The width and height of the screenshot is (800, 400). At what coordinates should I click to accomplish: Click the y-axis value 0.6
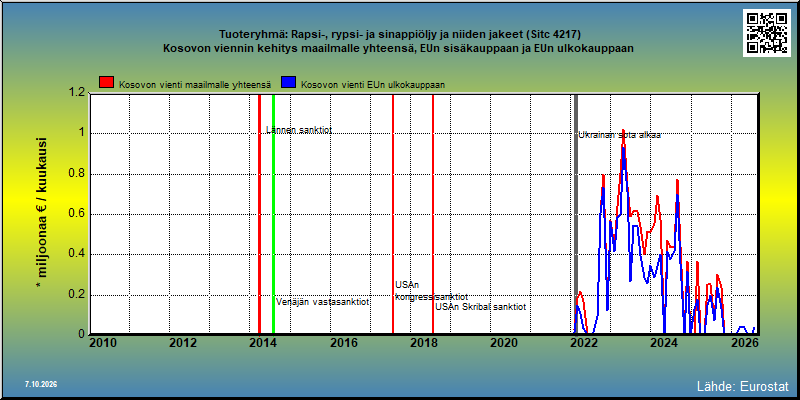[x=77, y=214]
